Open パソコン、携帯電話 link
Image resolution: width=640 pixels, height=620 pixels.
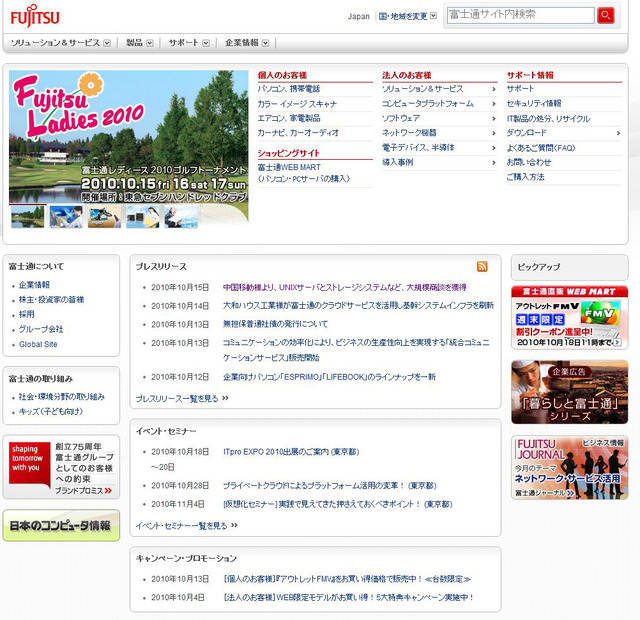point(289,89)
